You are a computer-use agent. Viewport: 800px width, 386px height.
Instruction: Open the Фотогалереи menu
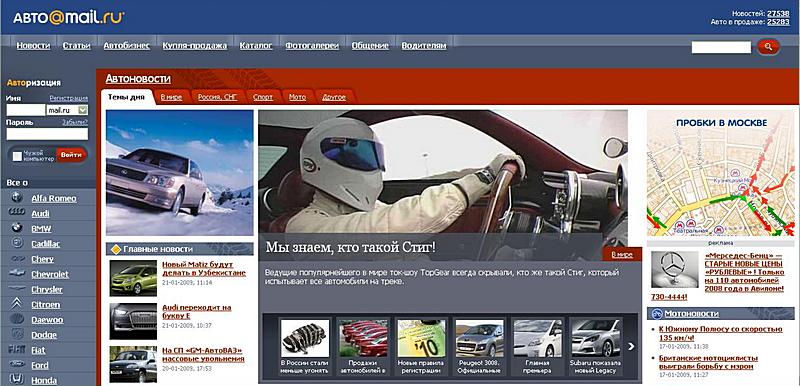[312, 46]
